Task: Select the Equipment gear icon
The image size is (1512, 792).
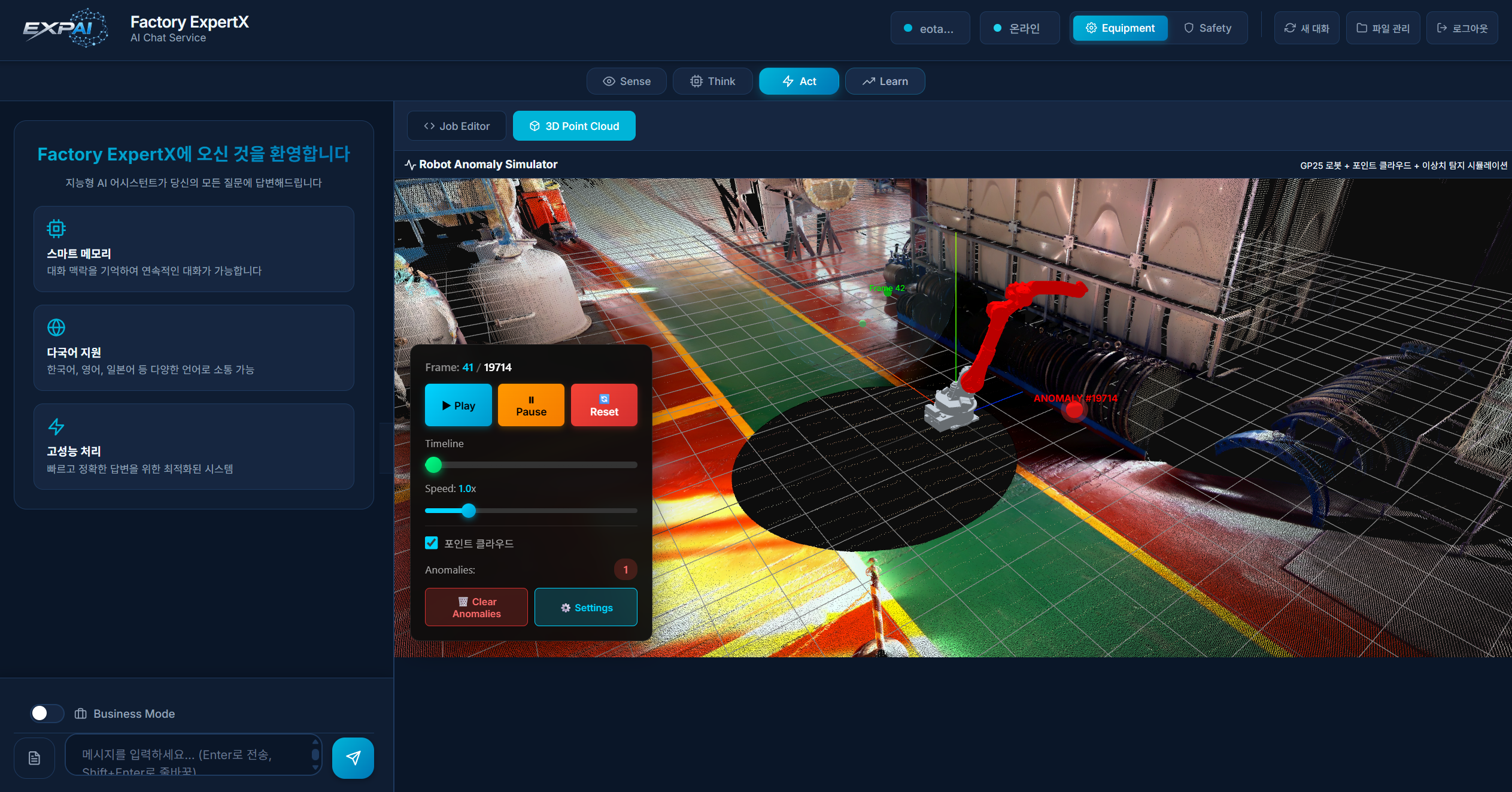Action: [x=1092, y=28]
